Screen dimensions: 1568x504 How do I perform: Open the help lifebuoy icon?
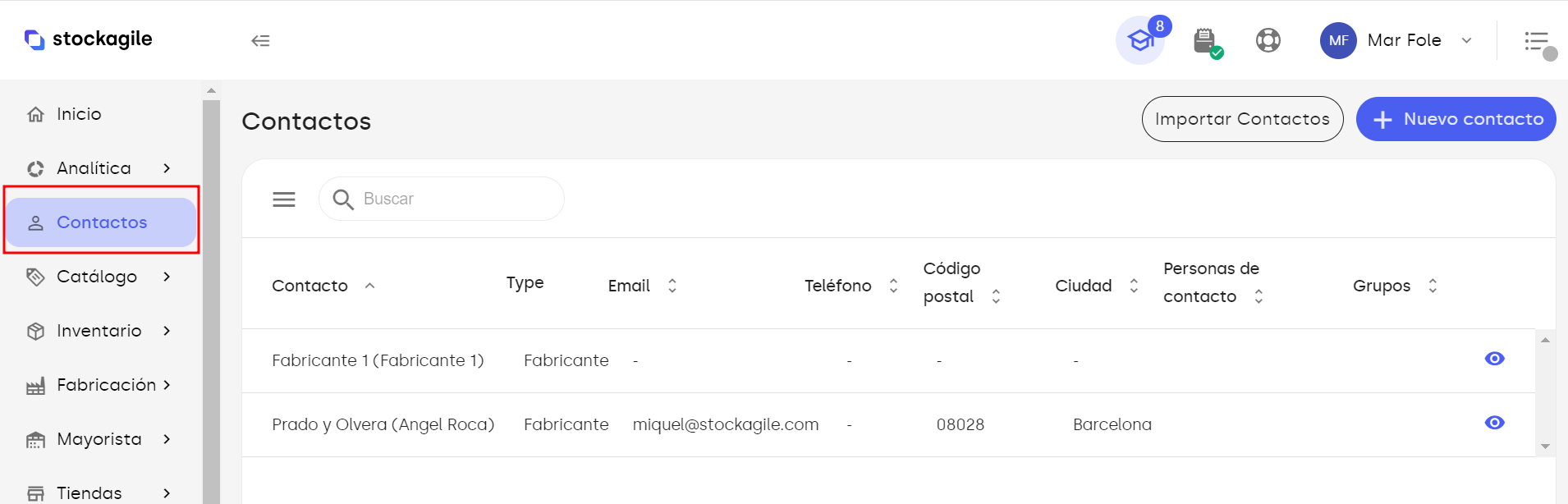[x=1268, y=40]
